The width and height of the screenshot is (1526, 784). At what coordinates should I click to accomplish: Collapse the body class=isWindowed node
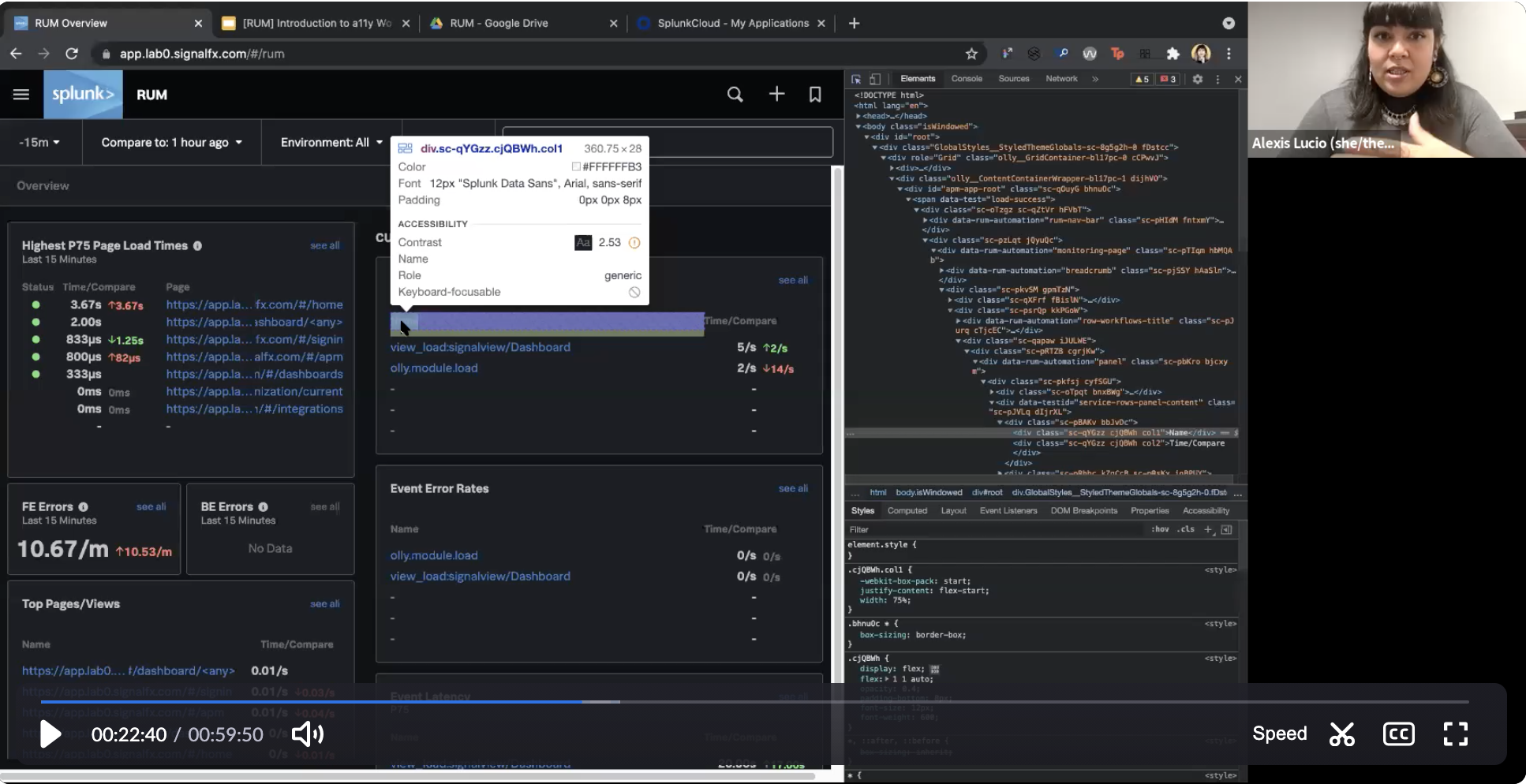[x=858, y=126]
